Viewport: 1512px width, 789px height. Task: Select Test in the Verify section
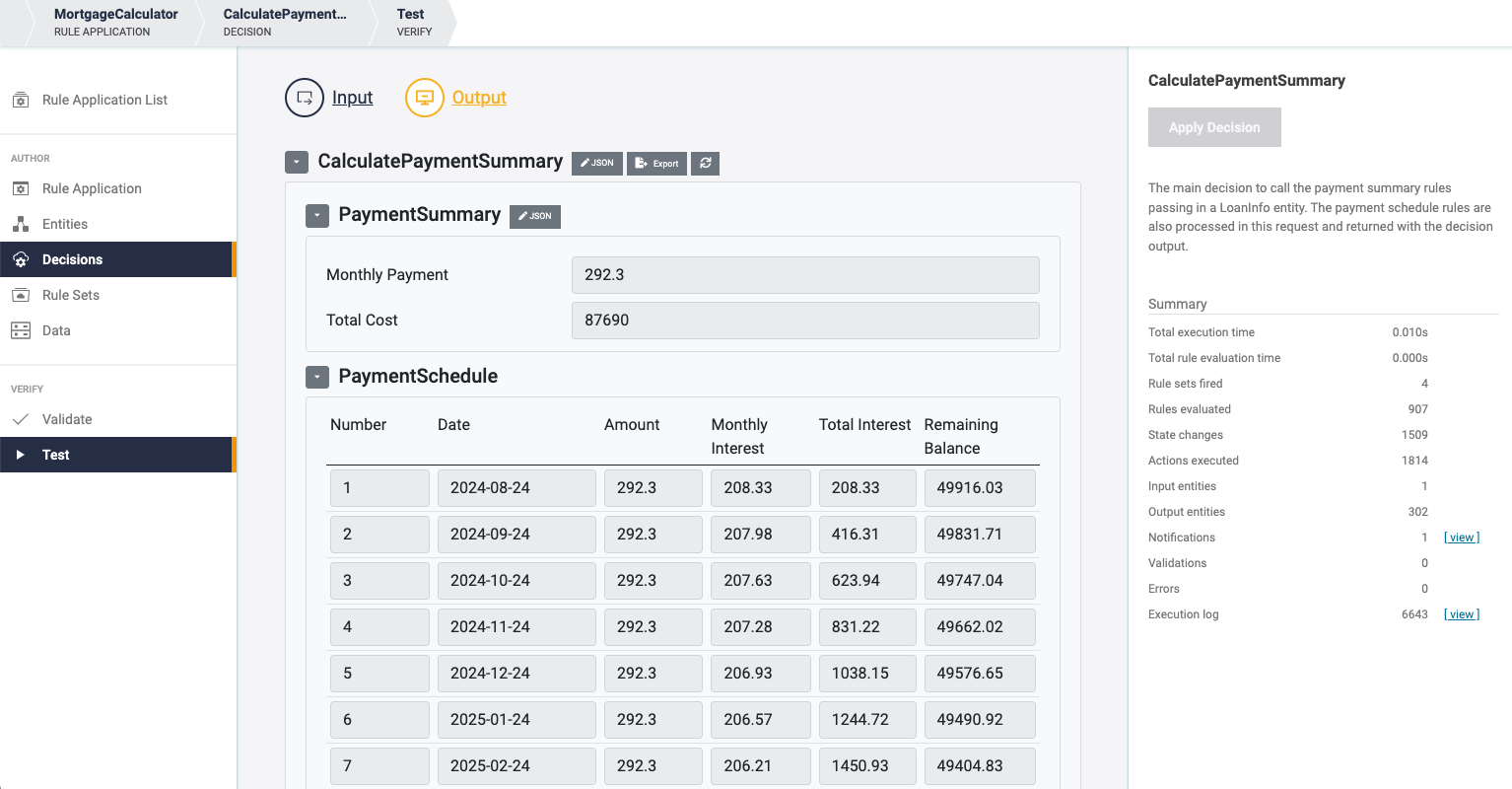click(55, 455)
